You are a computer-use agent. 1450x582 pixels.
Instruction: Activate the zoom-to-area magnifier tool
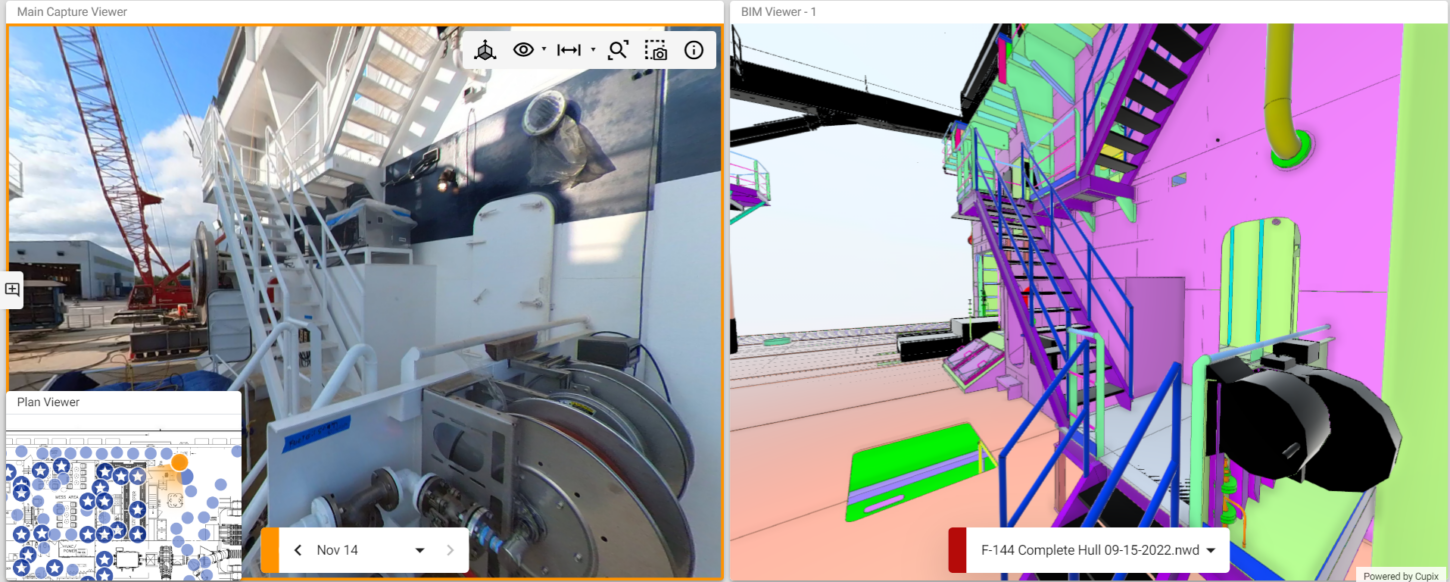(x=618, y=50)
